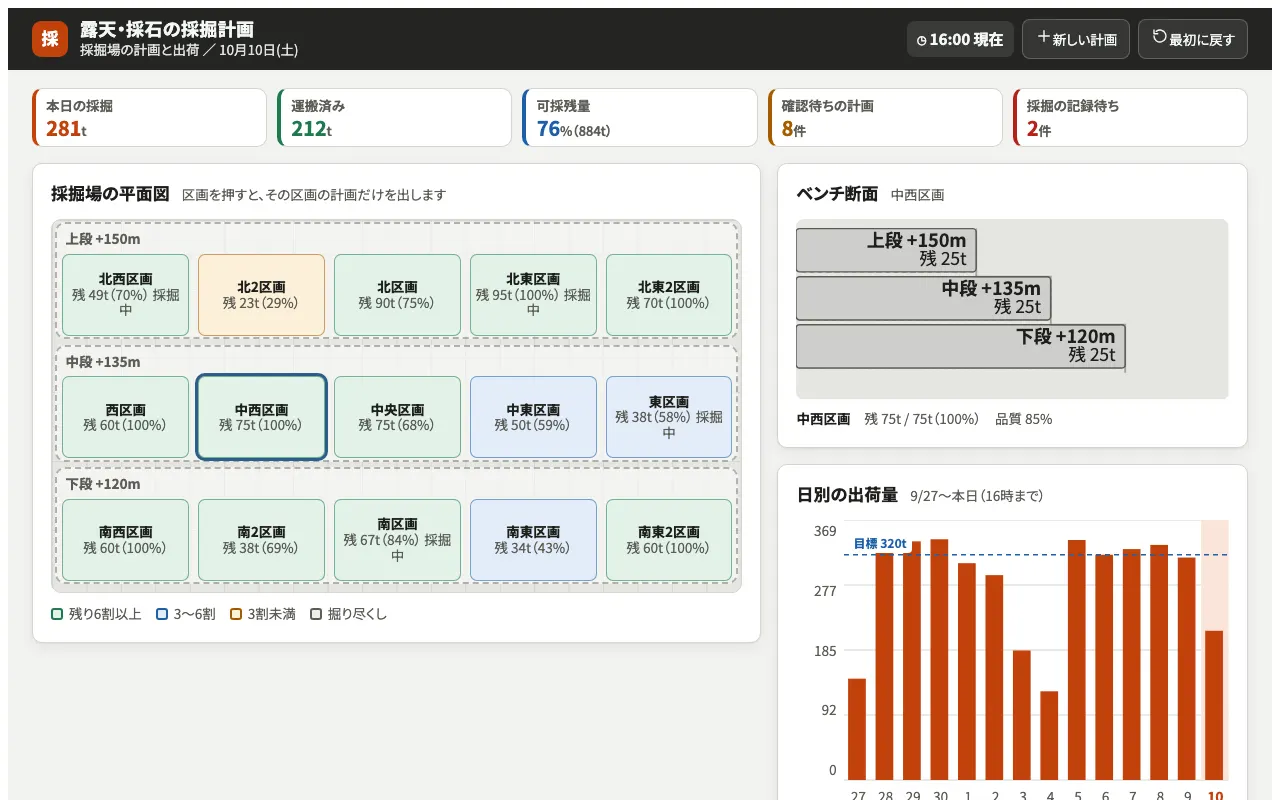The height and width of the screenshot is (800, 1280).
Task: Select the 上段 +150m bar in bench section
Action: click(x=886, y=250)
